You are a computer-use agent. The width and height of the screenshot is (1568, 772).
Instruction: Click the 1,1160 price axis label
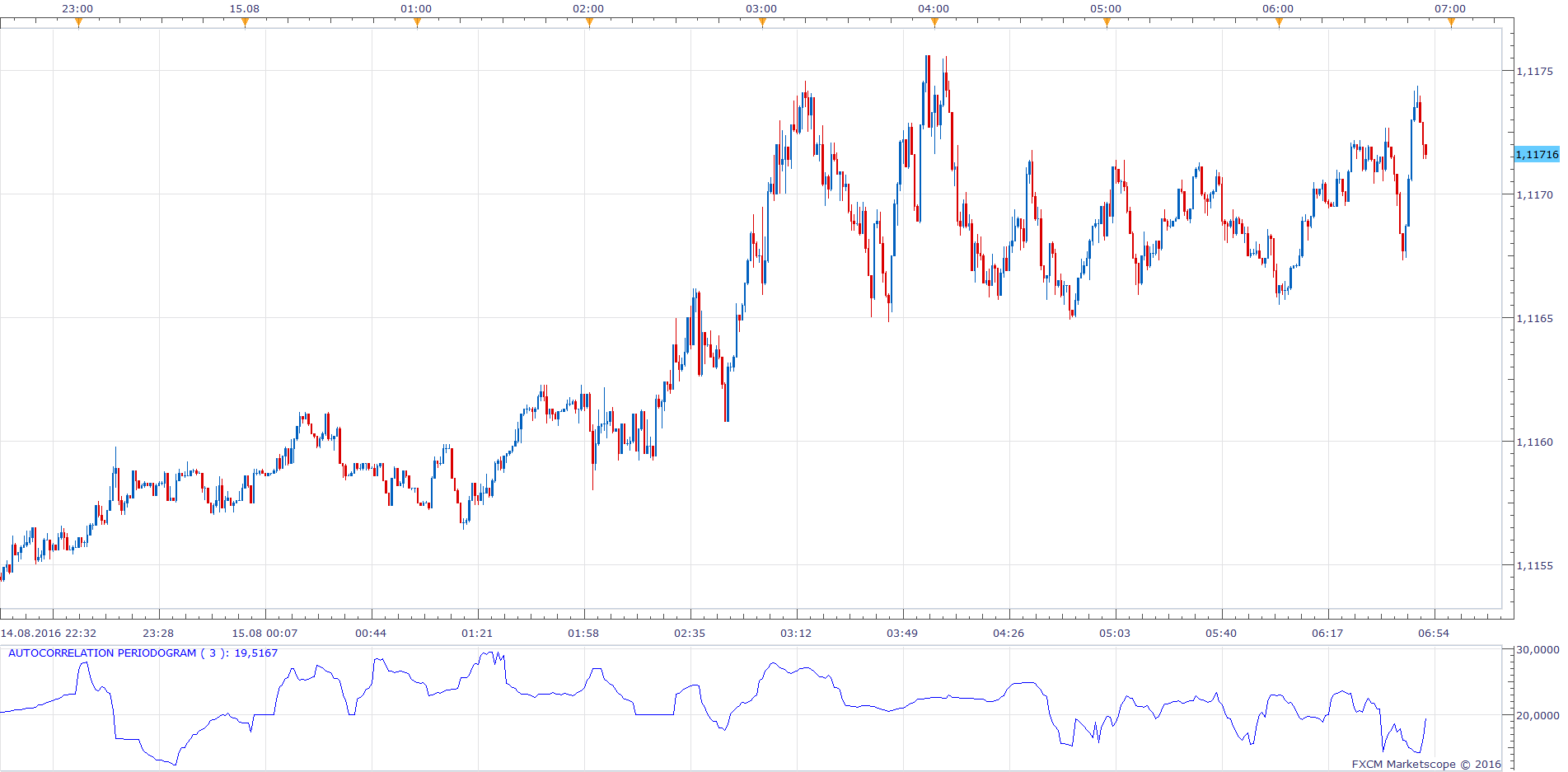pyautogui.click(x=1534, y=442)
